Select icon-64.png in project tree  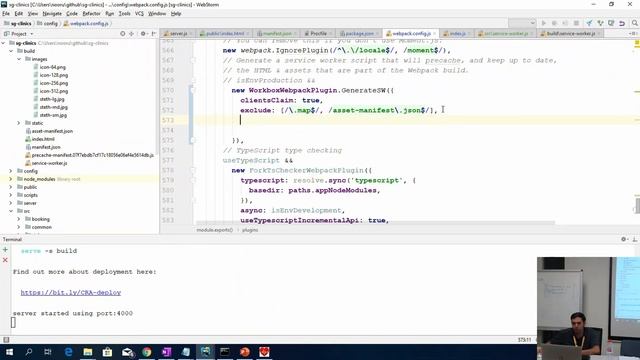53,67
